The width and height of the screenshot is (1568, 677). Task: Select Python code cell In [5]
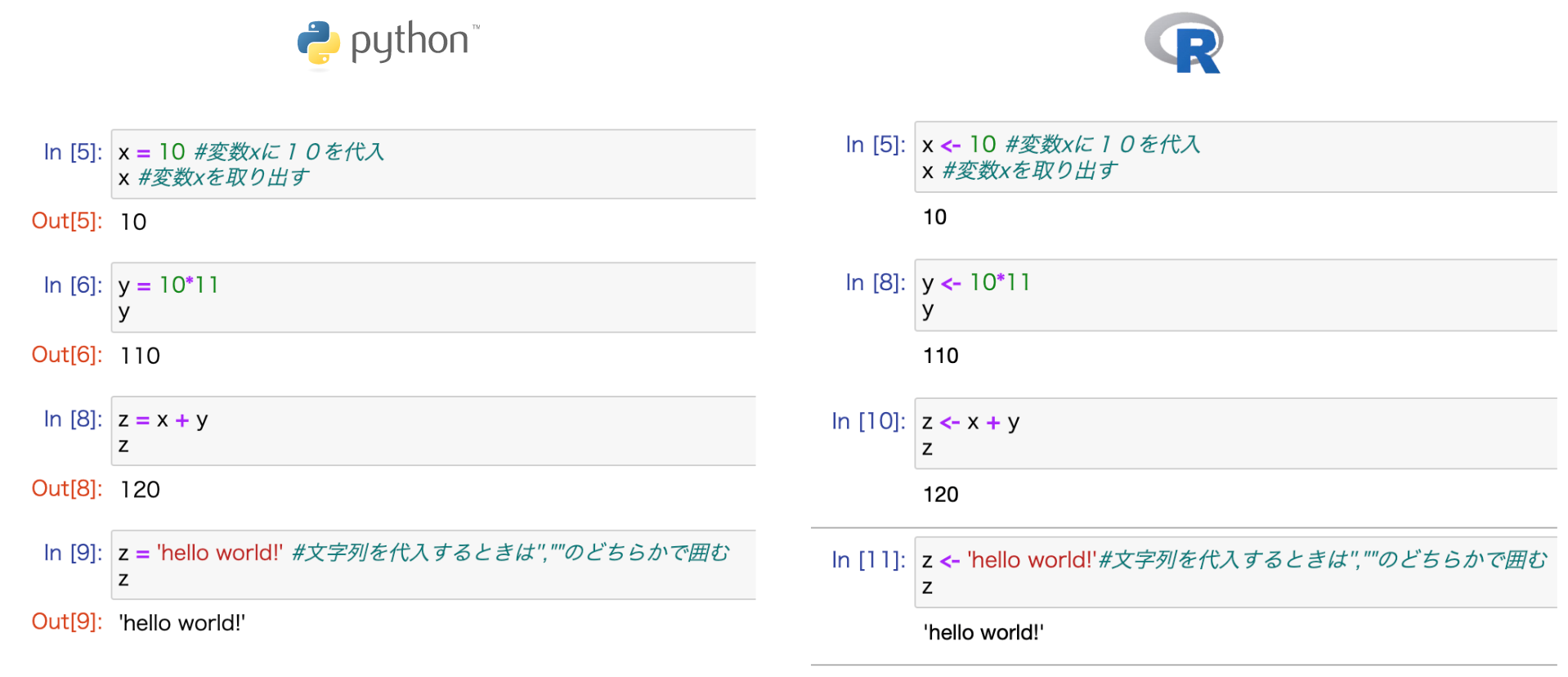[433, 164]
